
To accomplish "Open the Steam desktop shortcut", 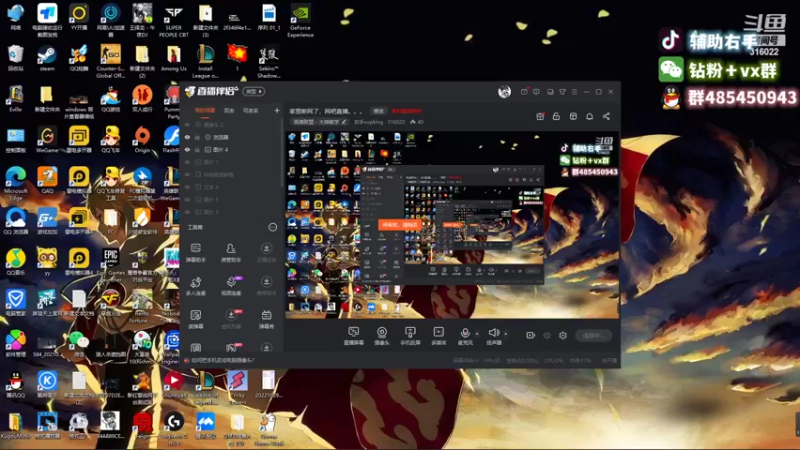I will pos(47,58).
